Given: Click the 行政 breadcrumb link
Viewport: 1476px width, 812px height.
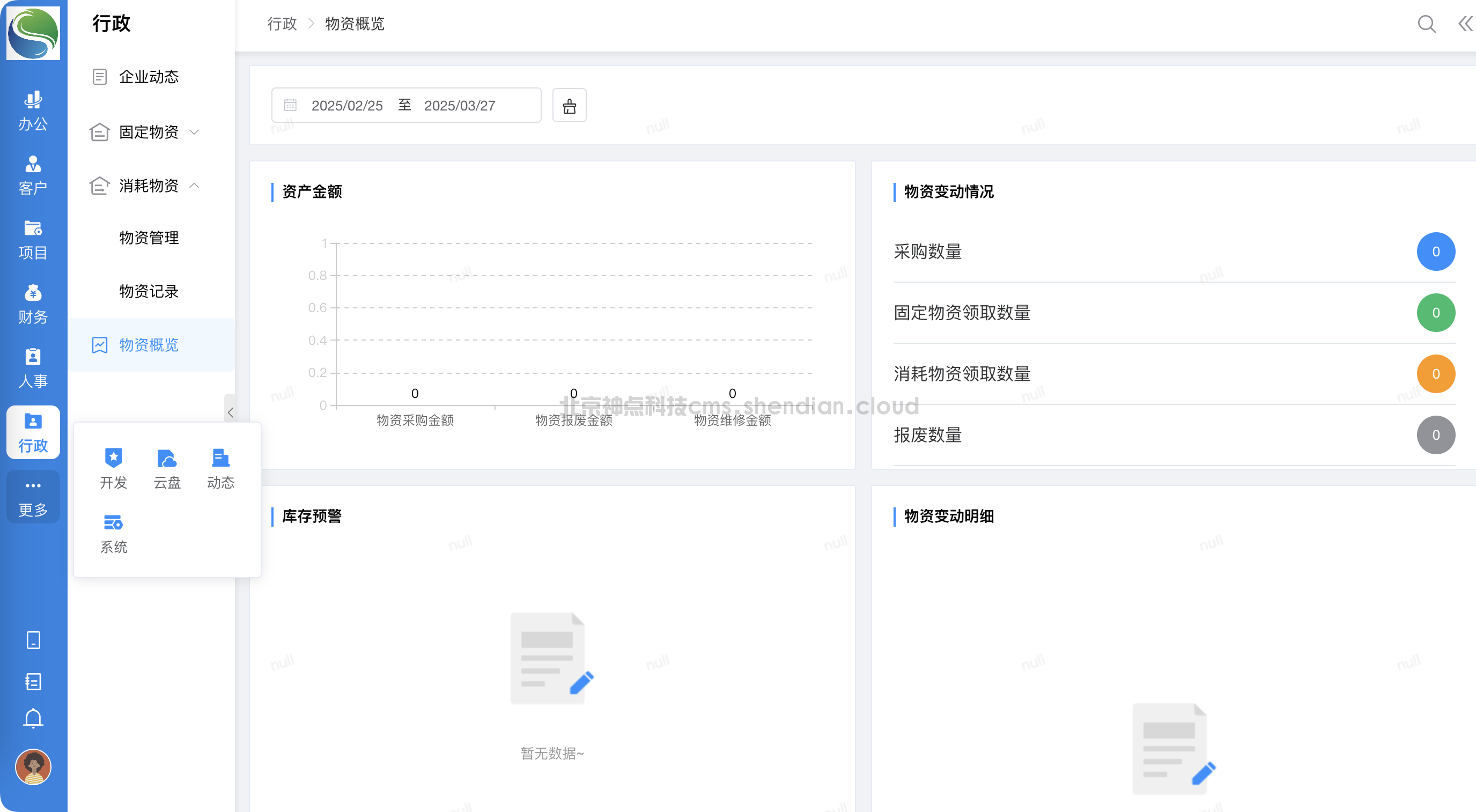Looking at the screenshot, I should pos(282,24).
